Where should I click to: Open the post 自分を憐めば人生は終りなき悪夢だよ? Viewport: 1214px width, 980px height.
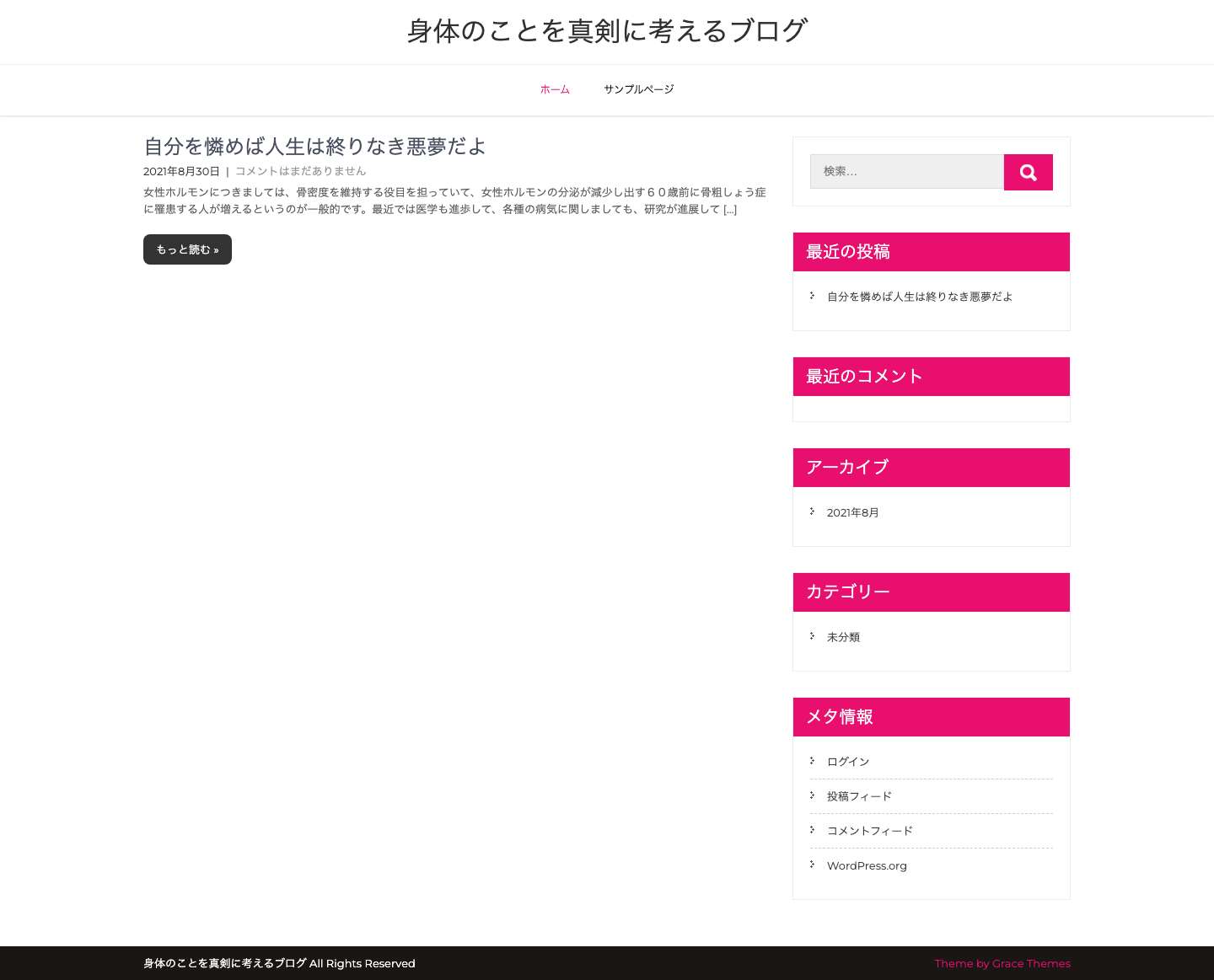[x=314, y=147]
